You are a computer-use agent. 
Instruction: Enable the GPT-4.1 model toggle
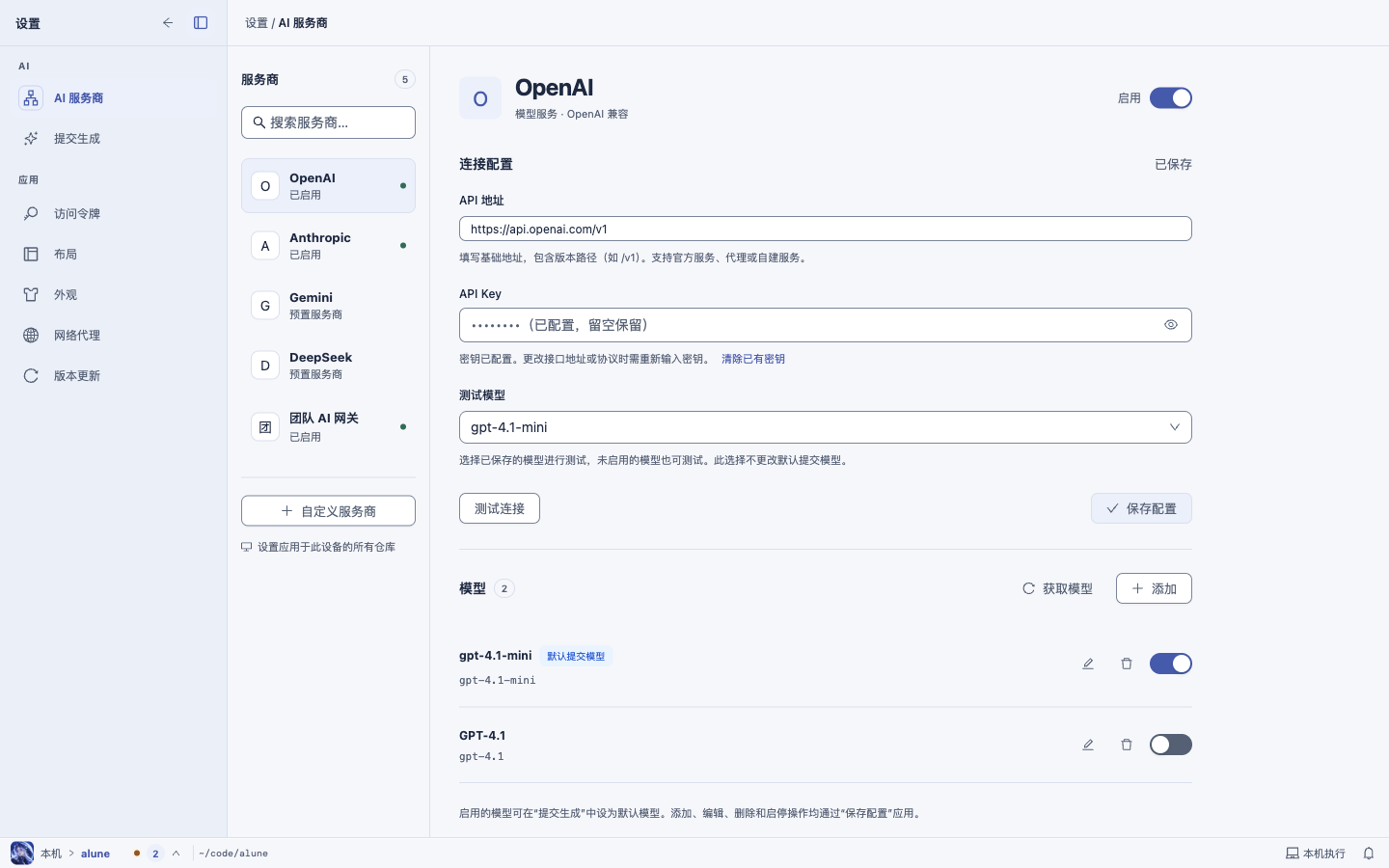[x=1170, y=745]
